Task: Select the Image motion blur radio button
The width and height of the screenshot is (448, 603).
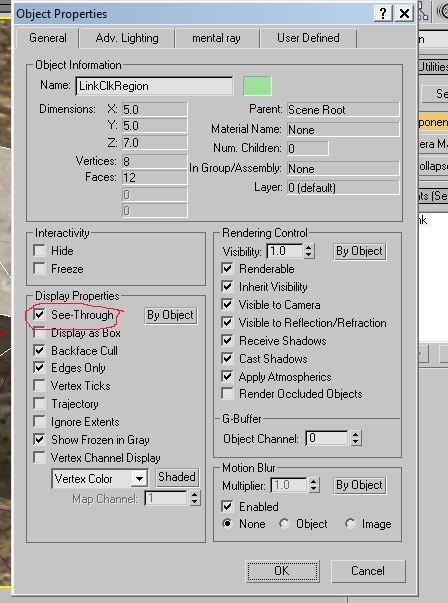Action: click(x=350, y=524)
